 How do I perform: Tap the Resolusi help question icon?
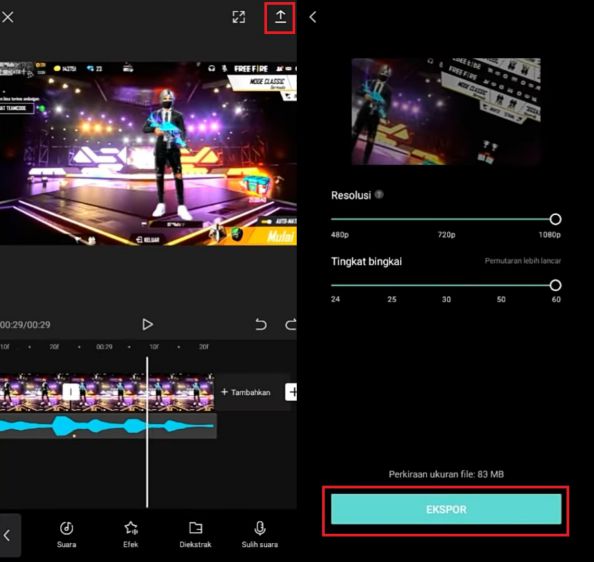click(x=379, y=195)
